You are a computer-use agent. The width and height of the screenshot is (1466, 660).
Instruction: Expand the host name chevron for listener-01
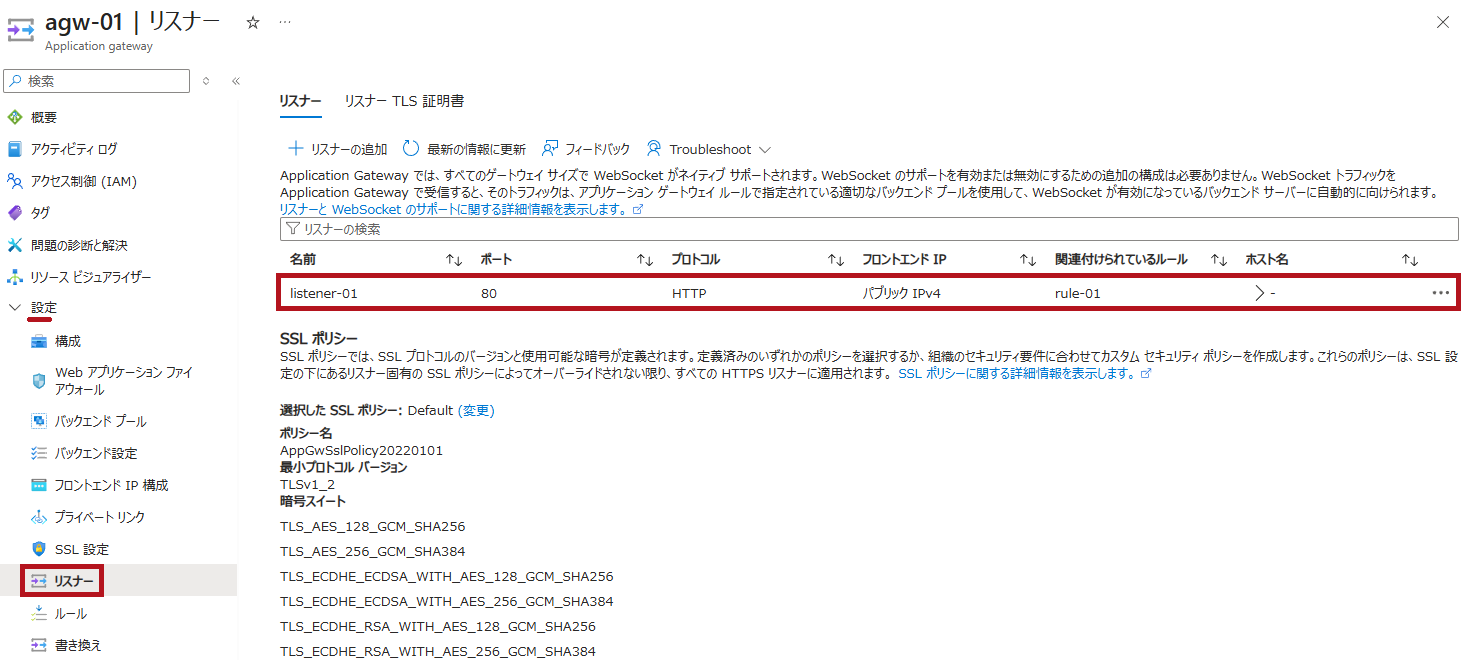pyautogui.click(x=1259, y=293)
